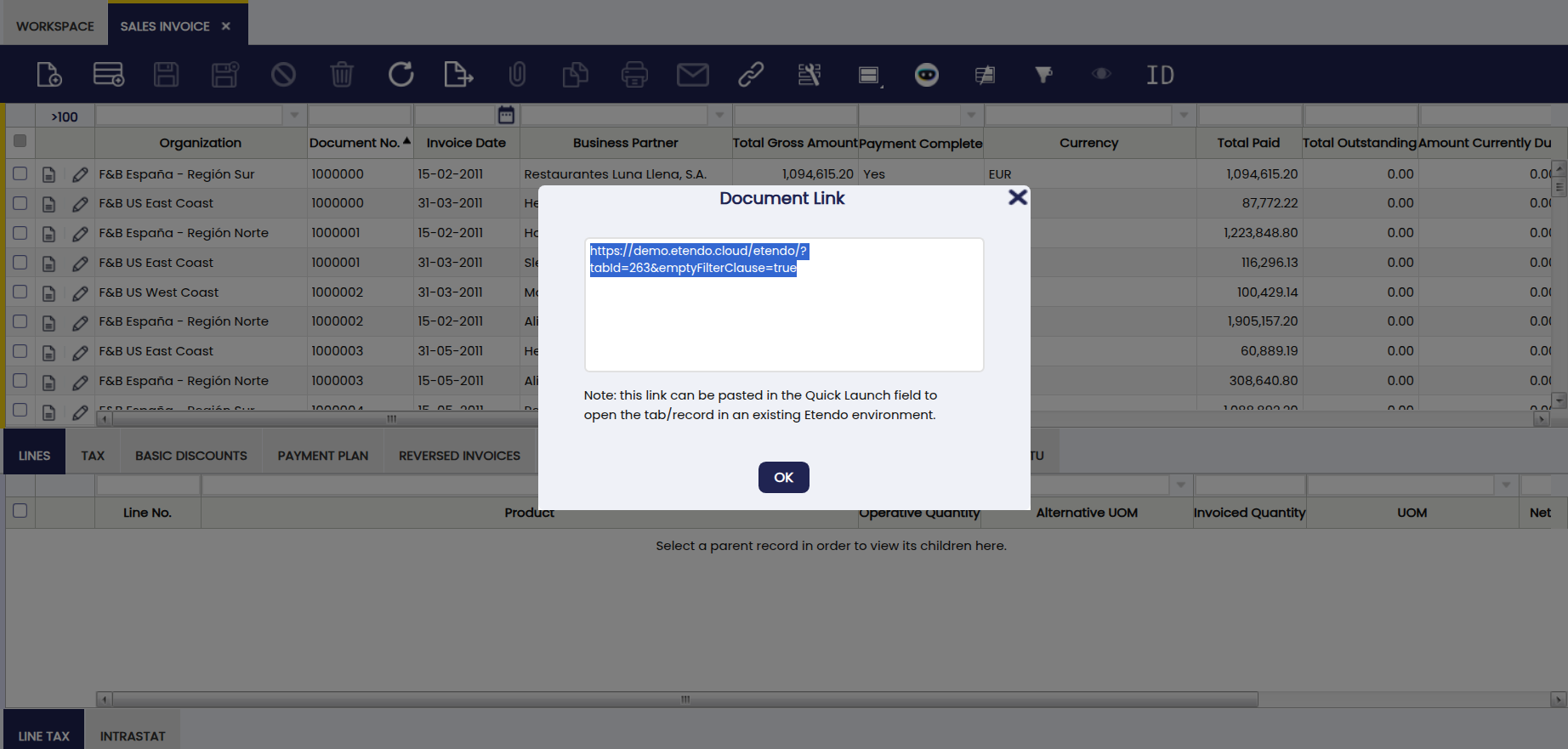Click the refresh toolbar icon
The height and width of the screenshot is (749, 1568).
pyautogui.click(x=401, y=75)
